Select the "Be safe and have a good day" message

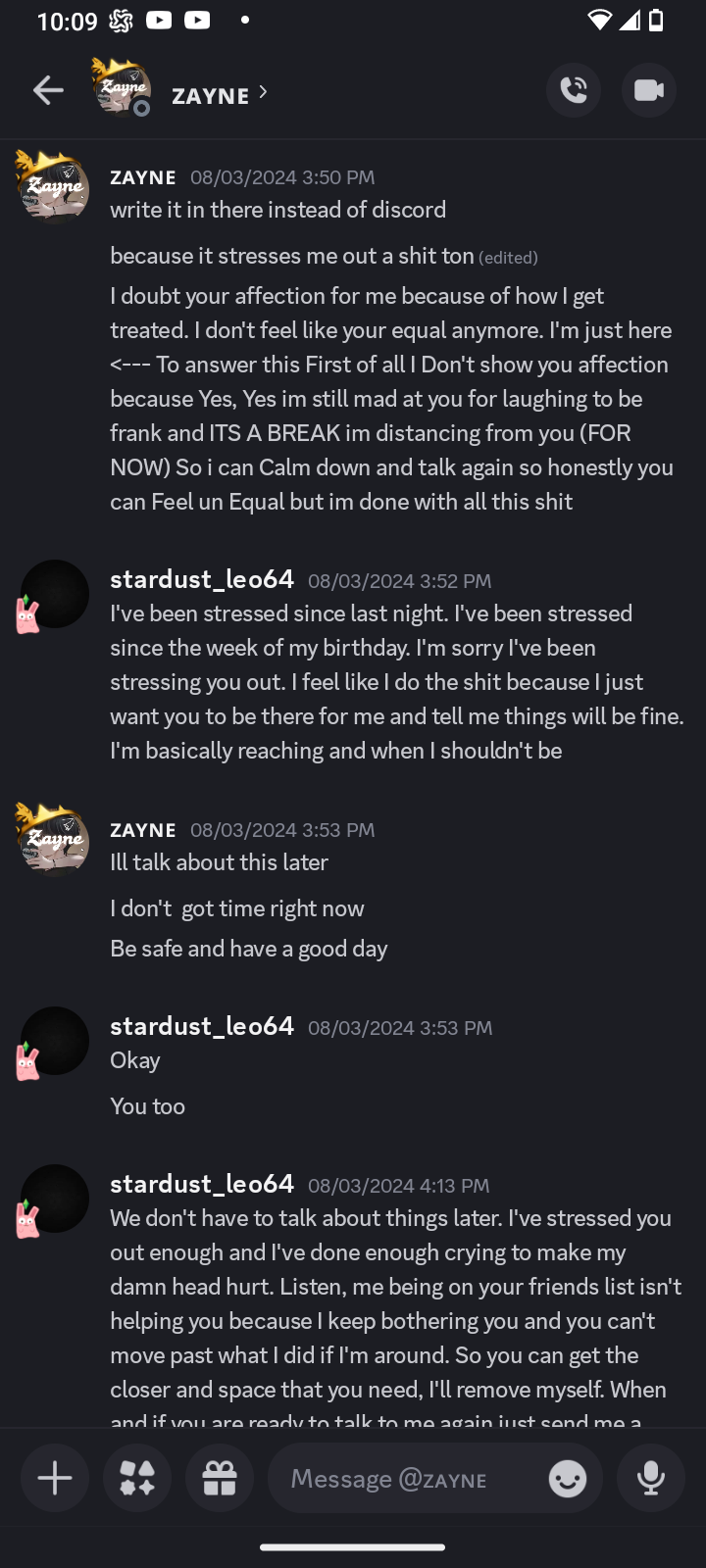tap(249, 949)
